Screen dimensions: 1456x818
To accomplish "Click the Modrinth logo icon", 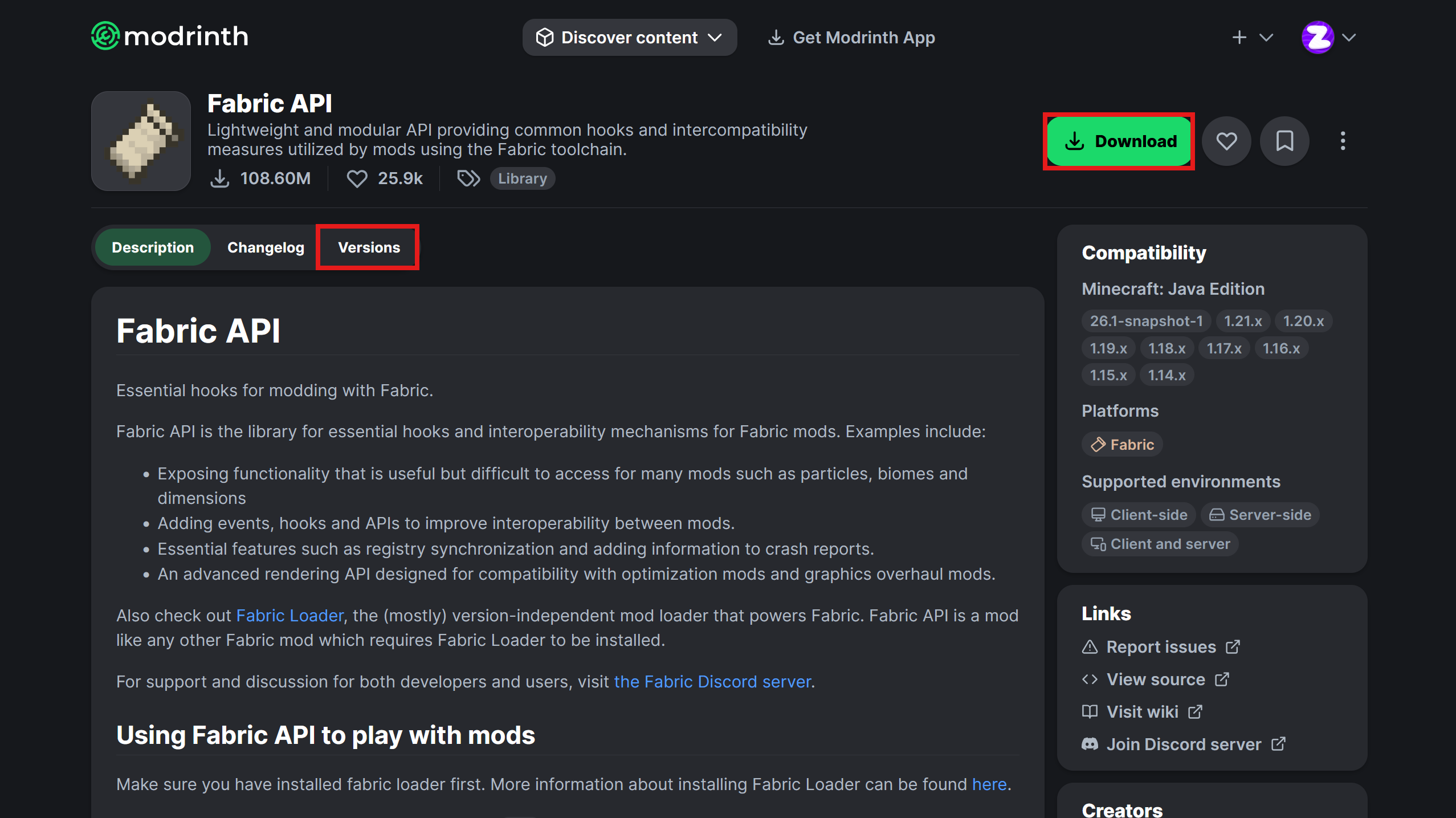I will [105, 36].
